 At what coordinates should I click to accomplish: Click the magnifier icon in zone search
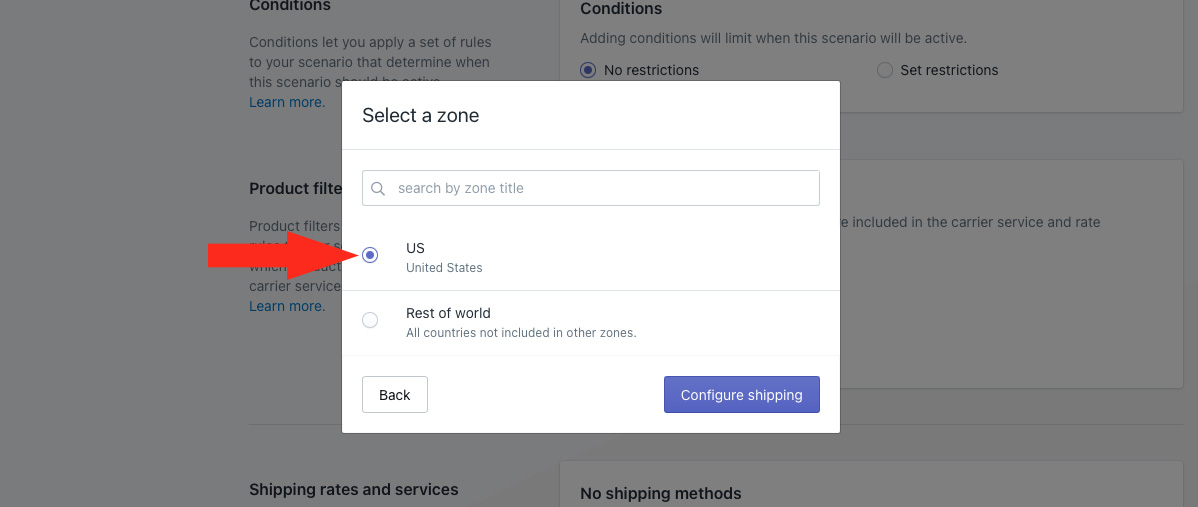[x=378, y=188]
